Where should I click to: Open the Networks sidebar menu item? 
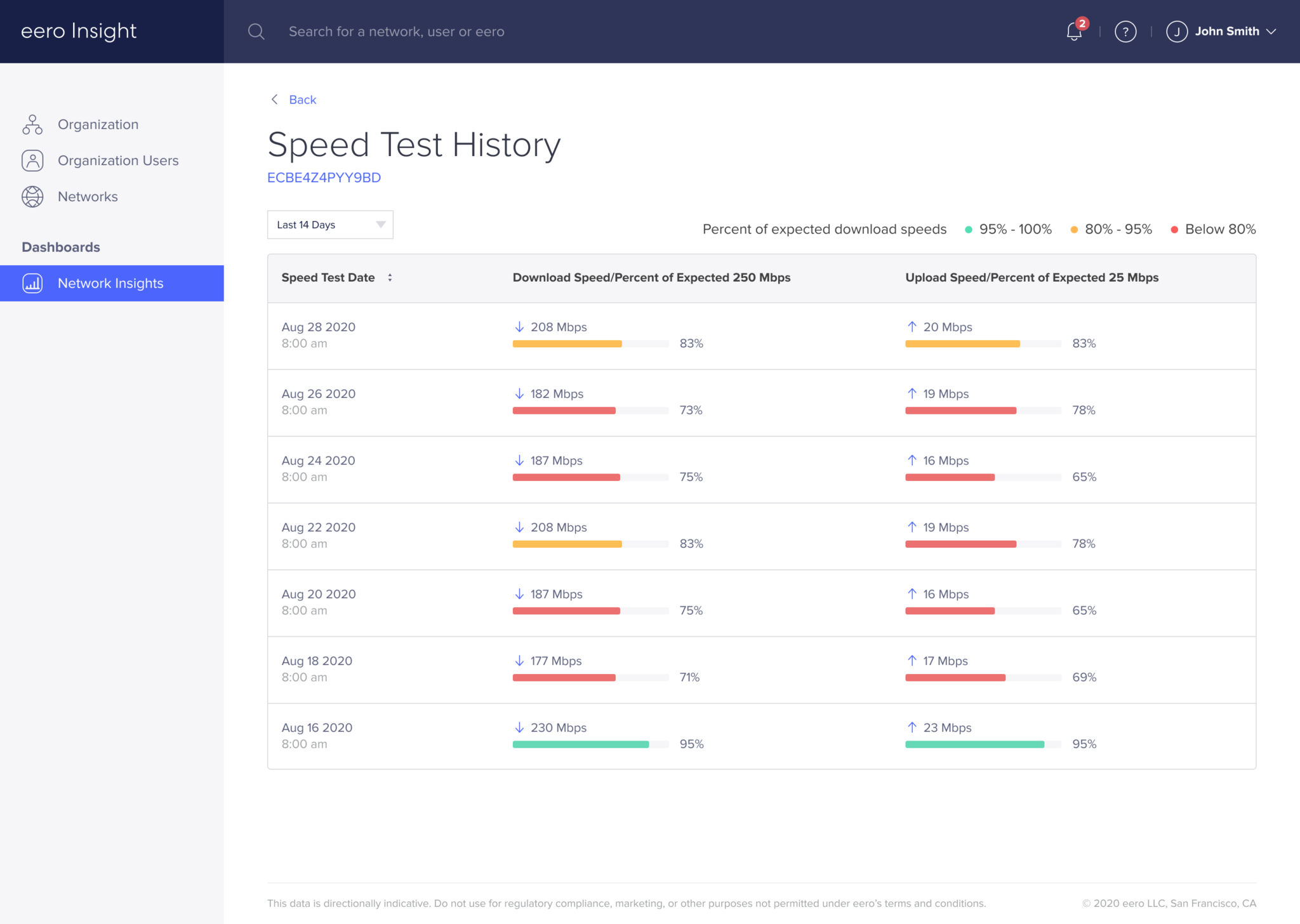pyautogui.click(x=88, y=197)
